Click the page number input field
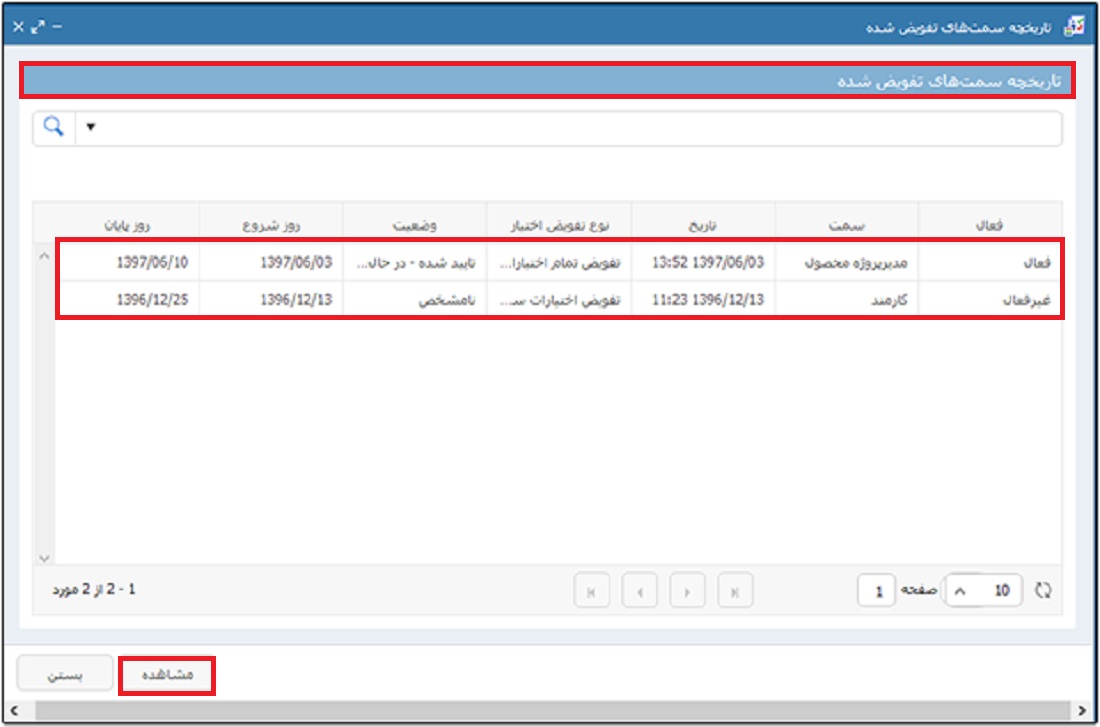The width and height of the screenshot is (1100, 727). coord(877,591)
